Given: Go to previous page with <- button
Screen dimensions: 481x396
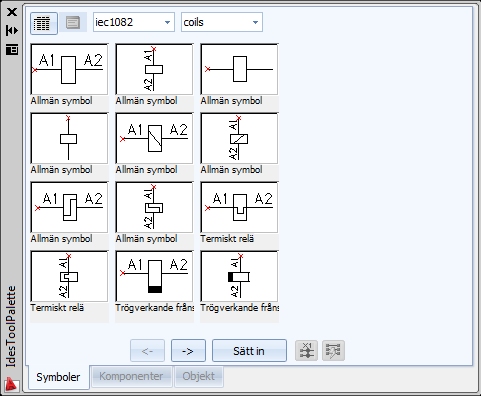Looking at the screenshot, I should 147,351.
